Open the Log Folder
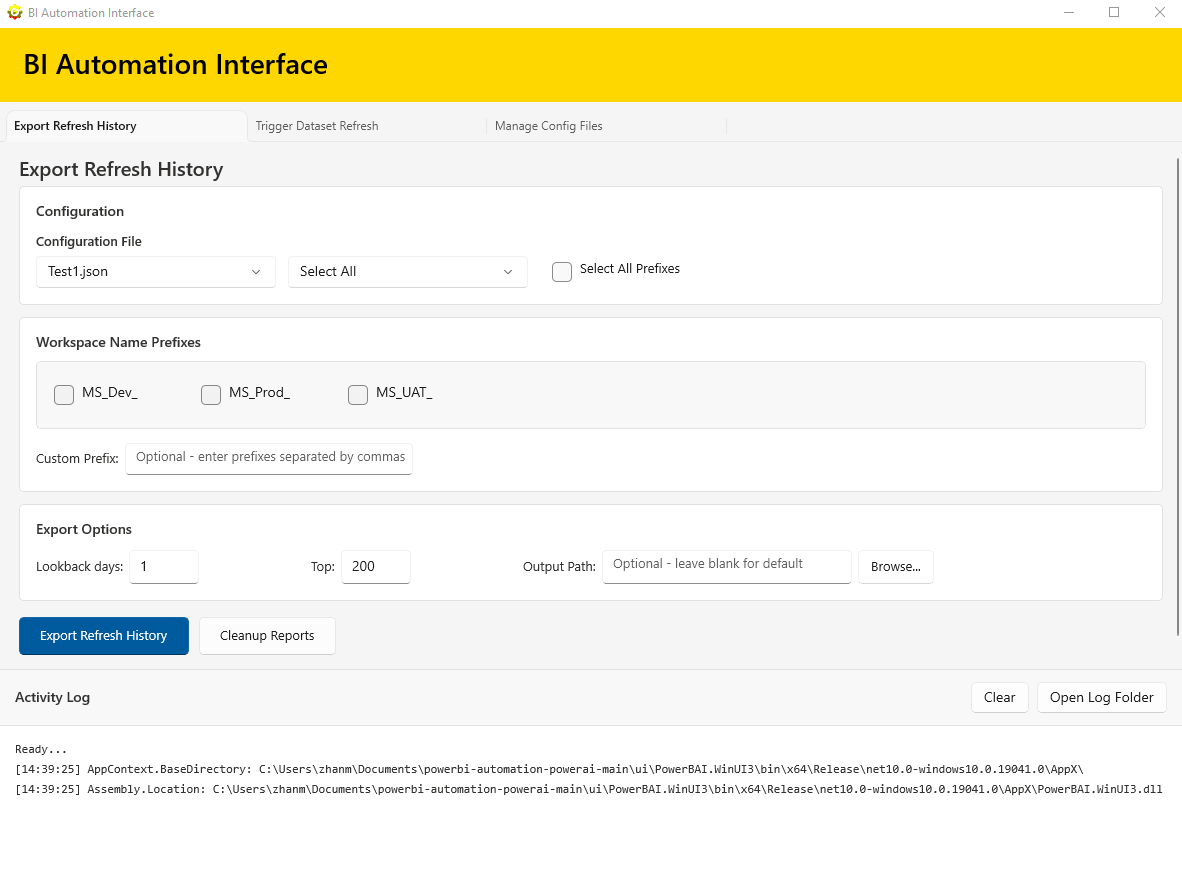Viewport: 1182px width, 889px height. [1101, 697]
